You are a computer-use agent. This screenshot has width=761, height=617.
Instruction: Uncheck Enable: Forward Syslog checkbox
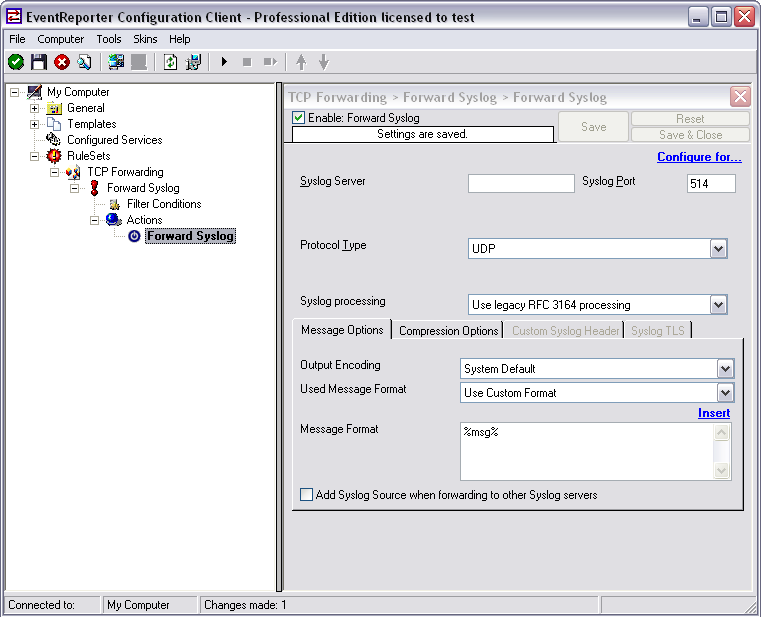tap(298, 117)
